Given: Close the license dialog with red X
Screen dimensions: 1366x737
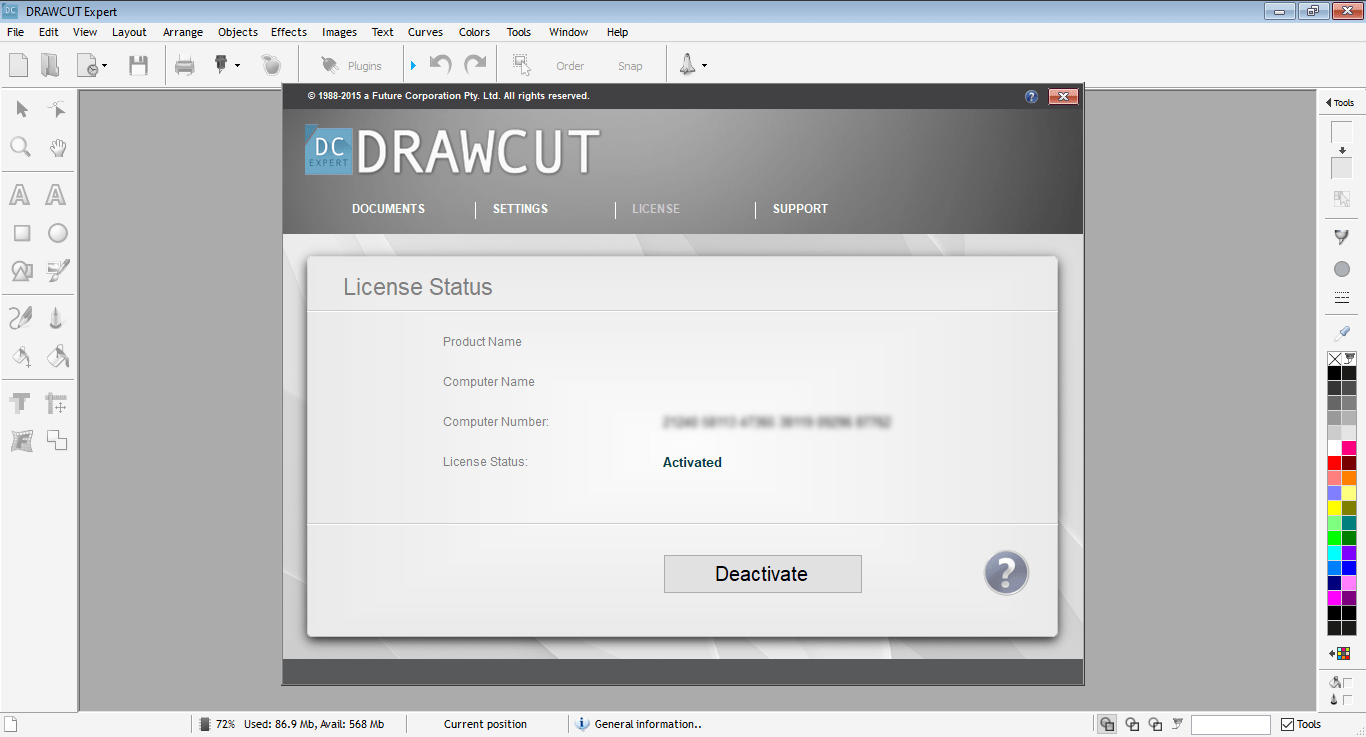Looking at the screenshot, I should (x=1063, y=97).
